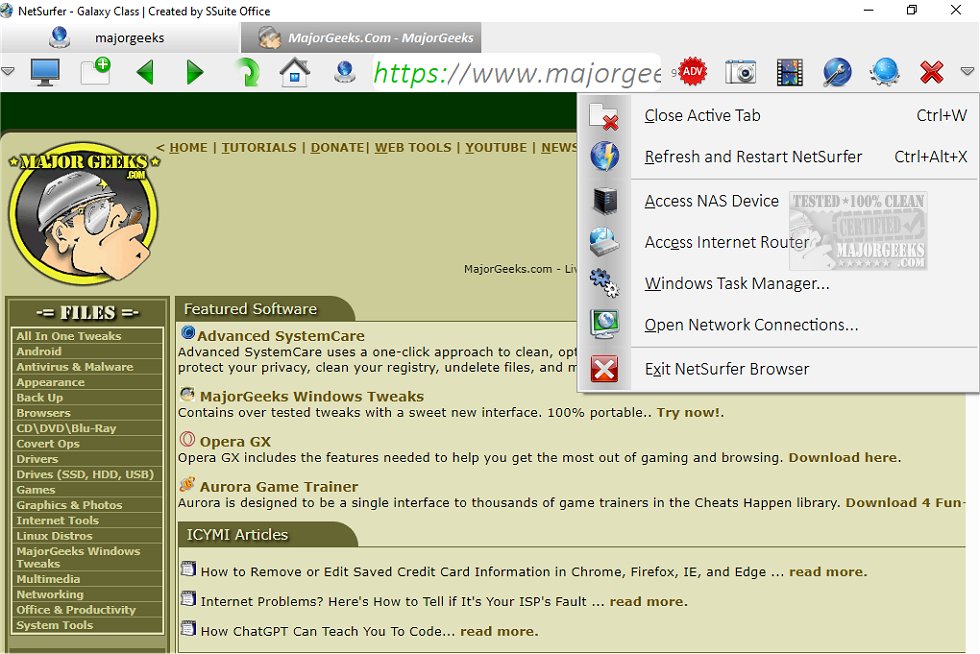Open Drives (SSD, HDD, USB) category
980x654 pixels.
pos(87,474)
